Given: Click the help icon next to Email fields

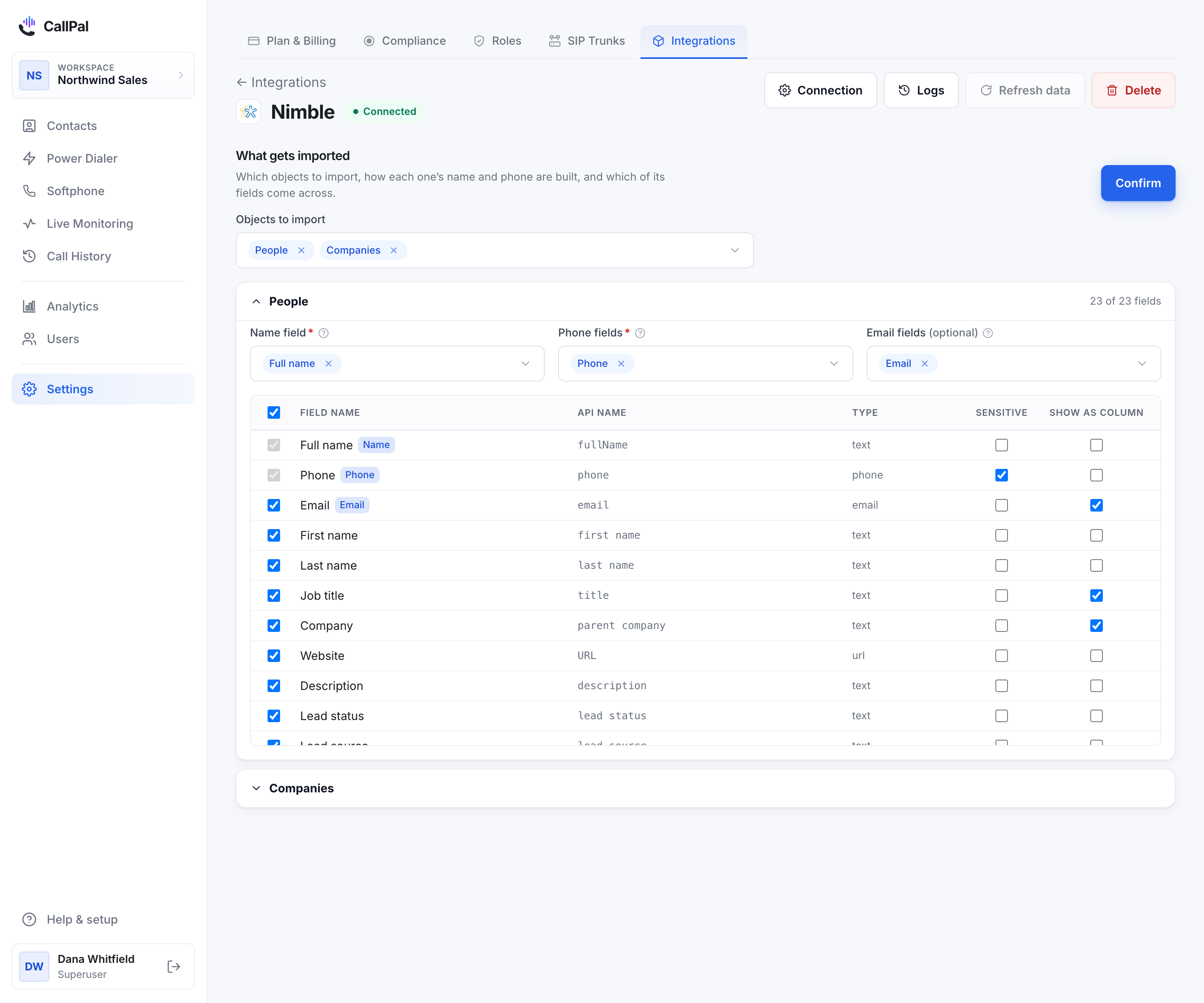Looking at the screenshot, I should pos(988,333).
